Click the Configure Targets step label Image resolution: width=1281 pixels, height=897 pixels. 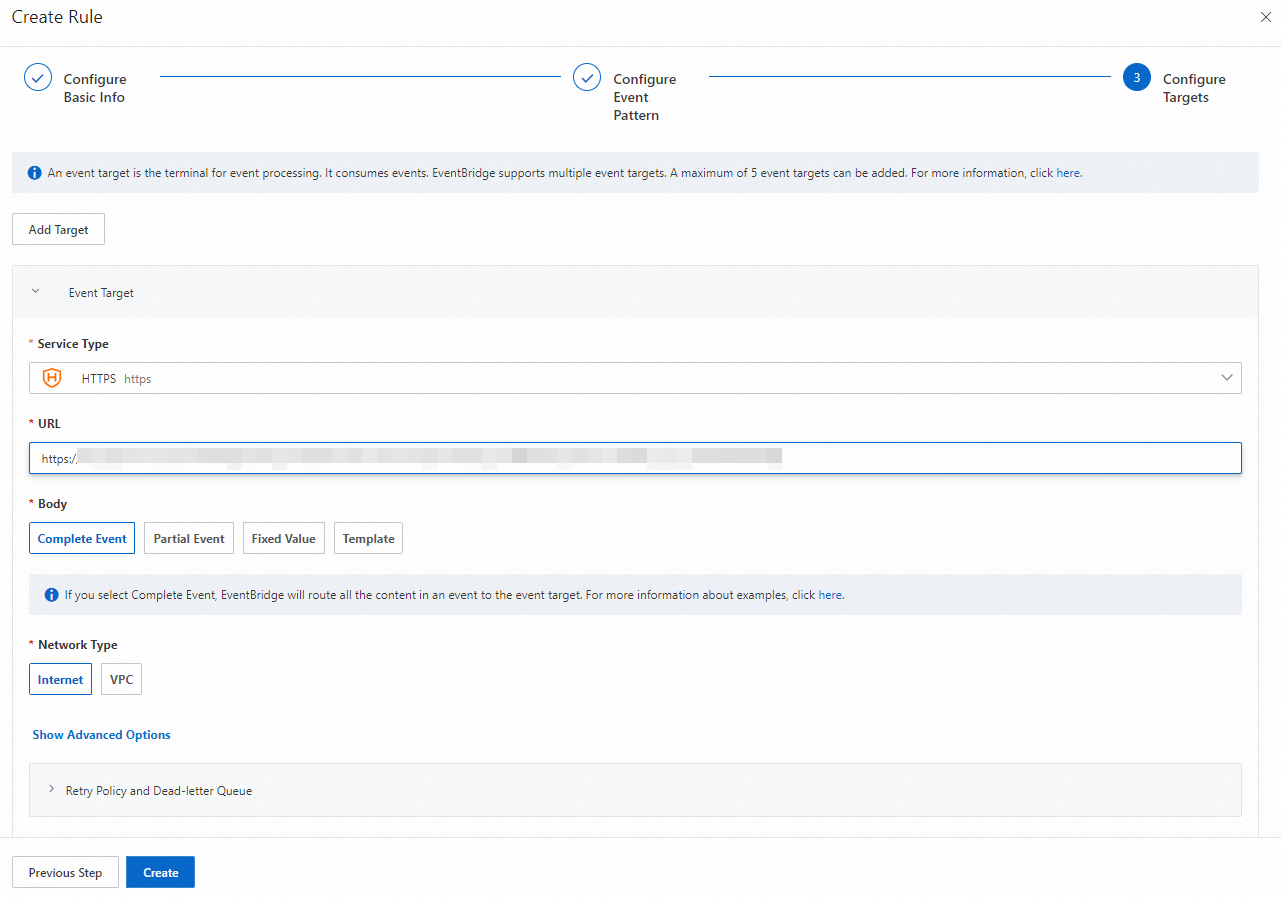pyautogui.click(x=1194, y=88)
